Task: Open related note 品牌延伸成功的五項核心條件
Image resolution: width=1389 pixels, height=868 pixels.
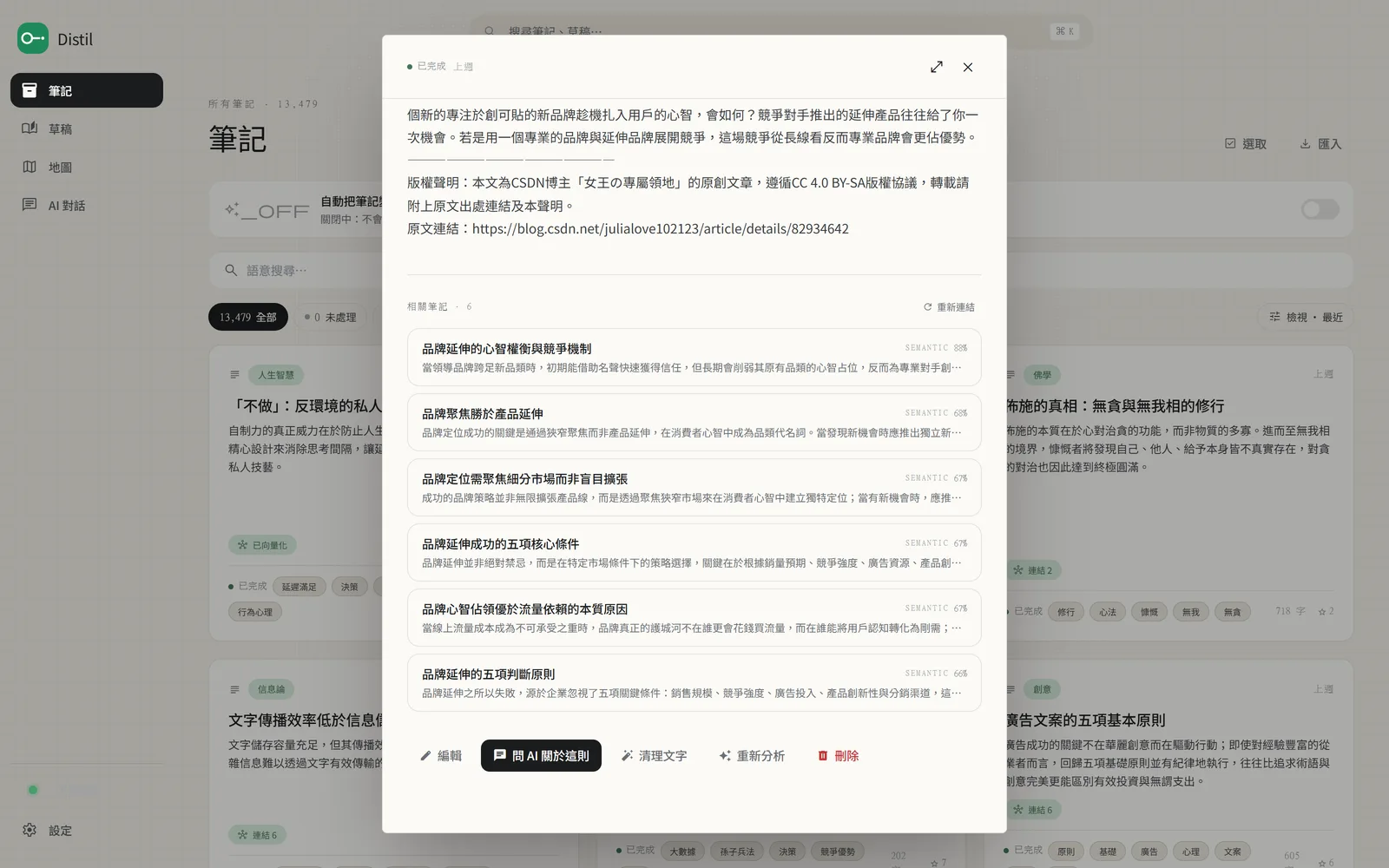Action: pyautogui.click(x=694, y=552)
